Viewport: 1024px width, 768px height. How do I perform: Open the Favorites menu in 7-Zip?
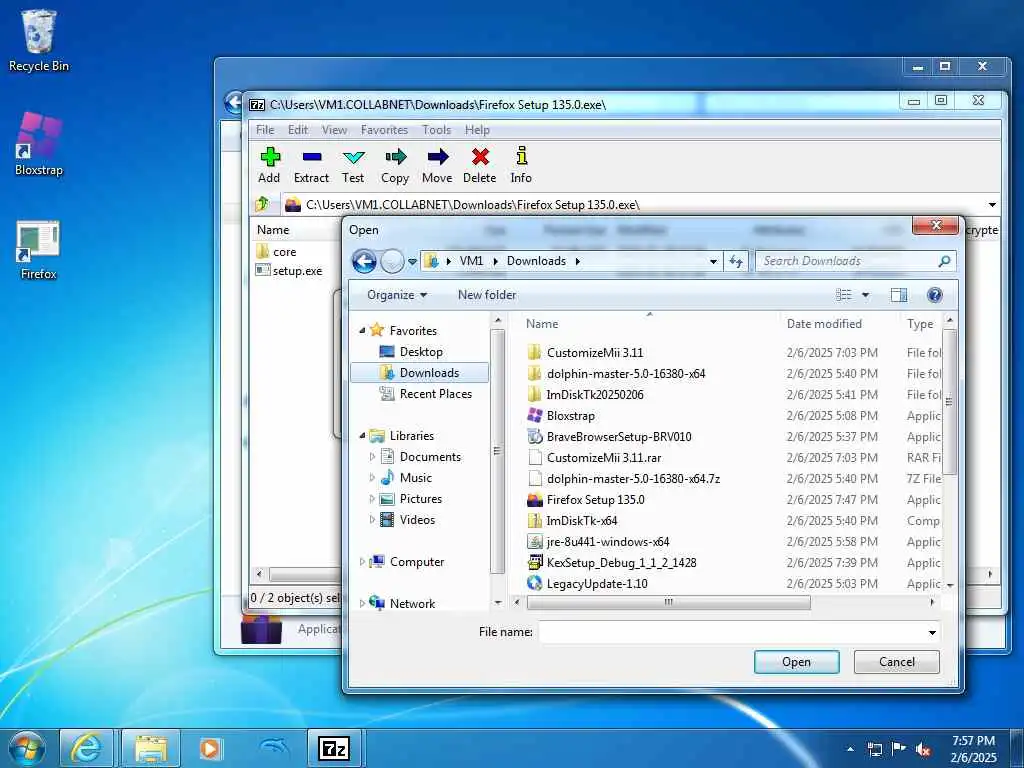pyautogui.click(x=384, y=130)
